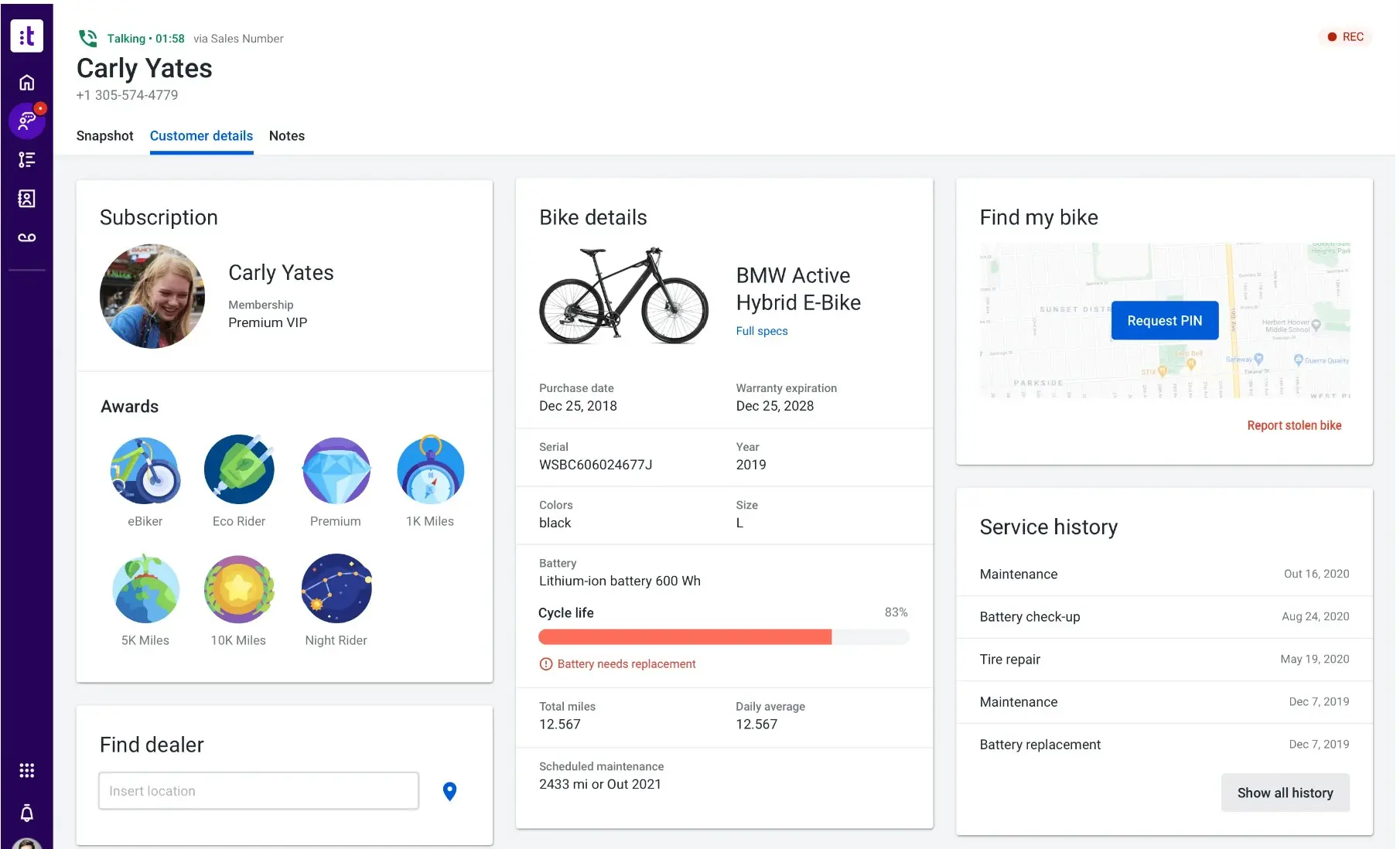
Task: Select the eBiker award badge
Action: [x=145, y=470]
